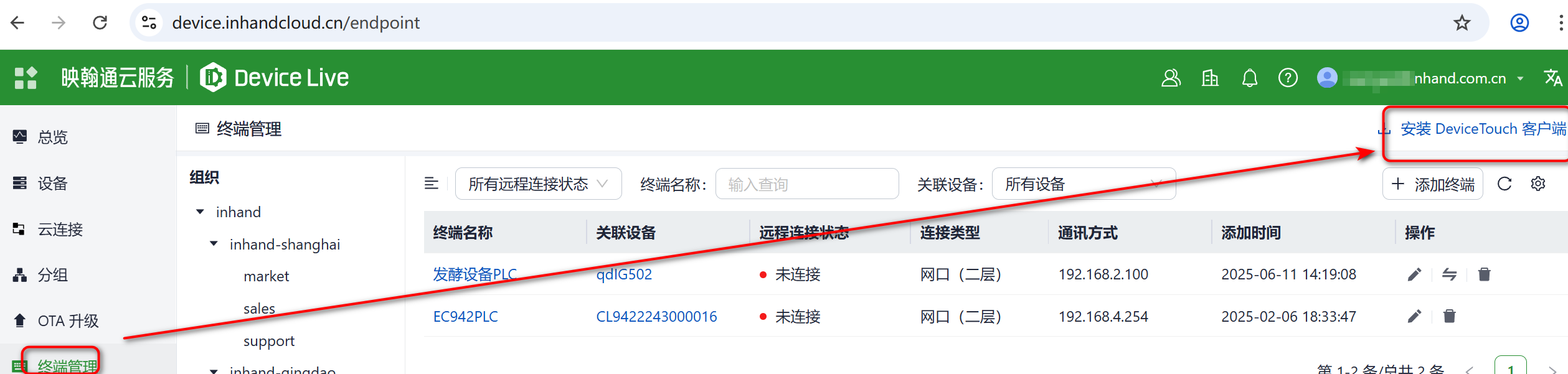The height and width of the screenshot is (374, 1568).
Task: Click 安装 DeviceTouch 客户端 link
Action: pyautogui.click(x=1483, y=129)
